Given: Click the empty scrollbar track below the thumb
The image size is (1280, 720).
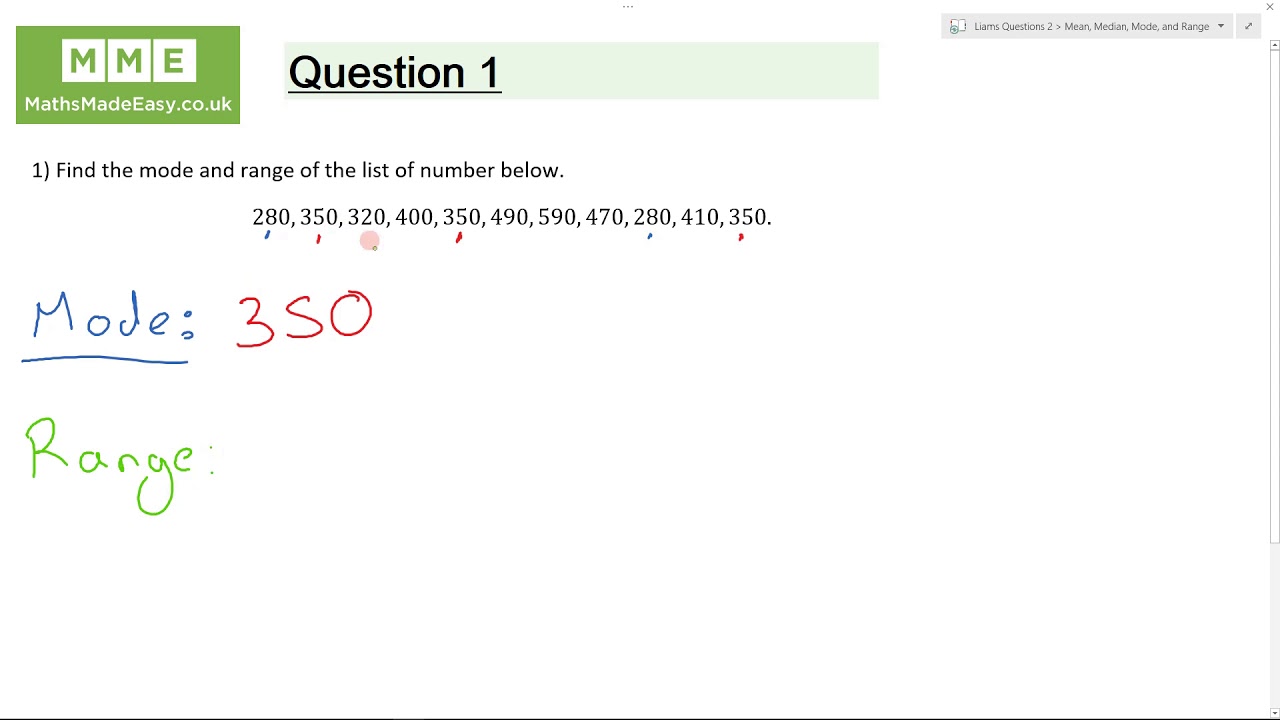Looking at the screenshot, I should 1274,620.
